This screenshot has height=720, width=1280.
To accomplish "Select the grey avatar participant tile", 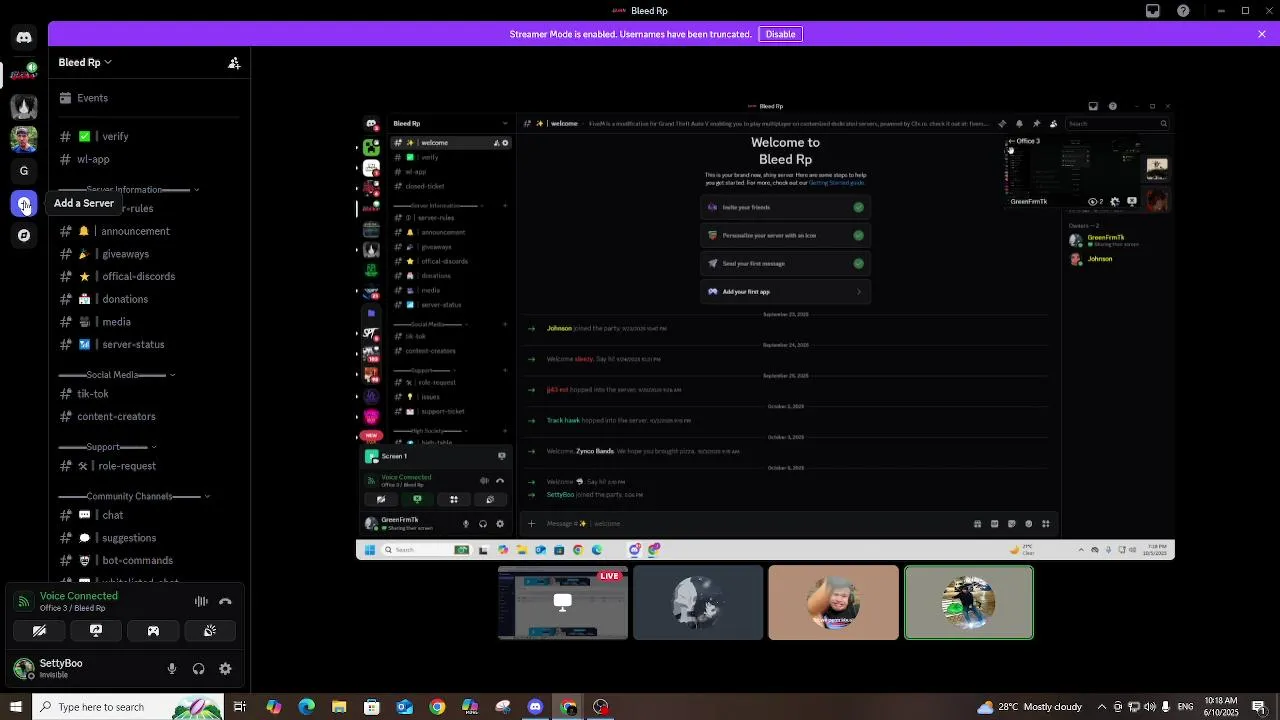I will click(x=698, y=602).
